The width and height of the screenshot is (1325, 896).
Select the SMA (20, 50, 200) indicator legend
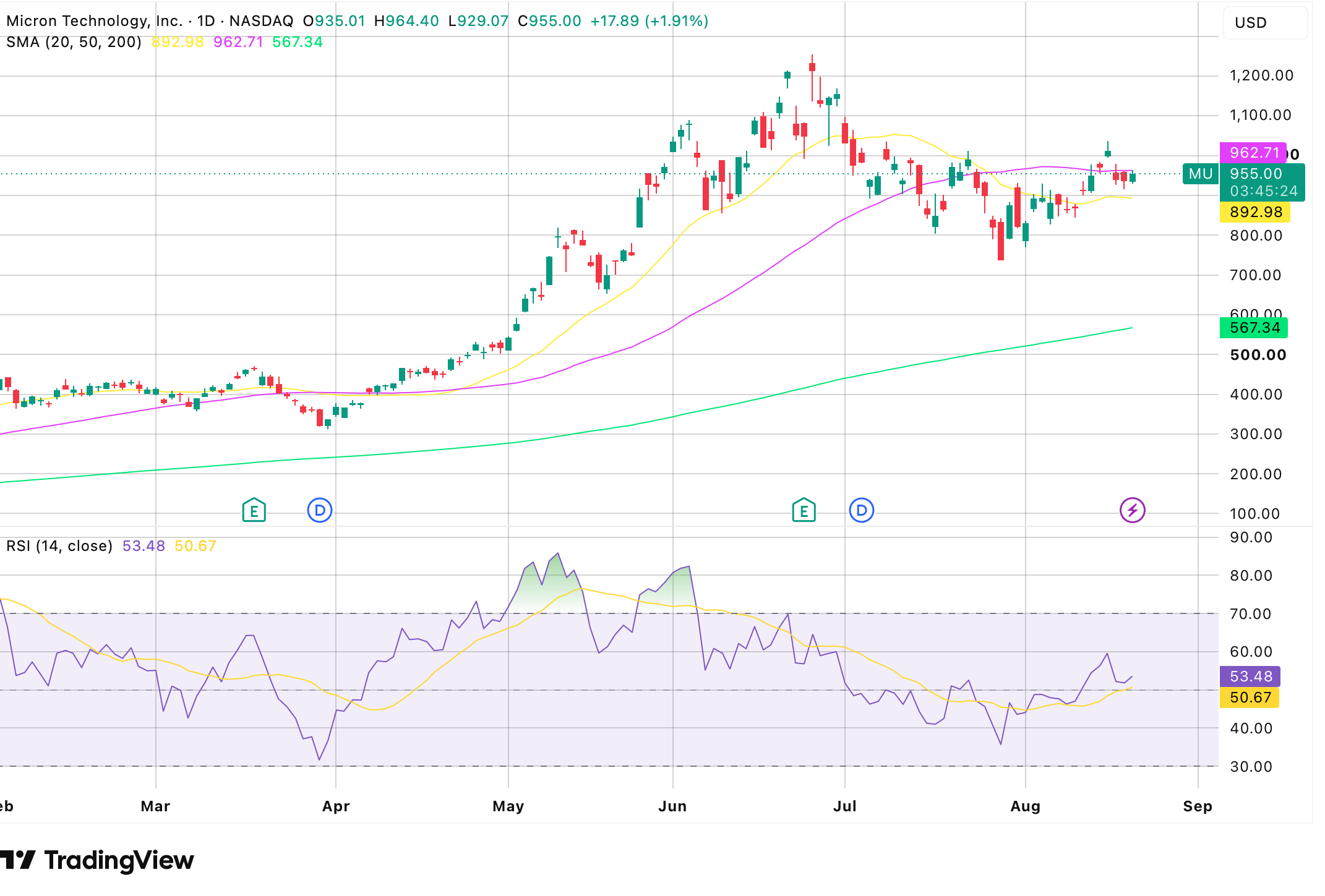coord(74,42)
